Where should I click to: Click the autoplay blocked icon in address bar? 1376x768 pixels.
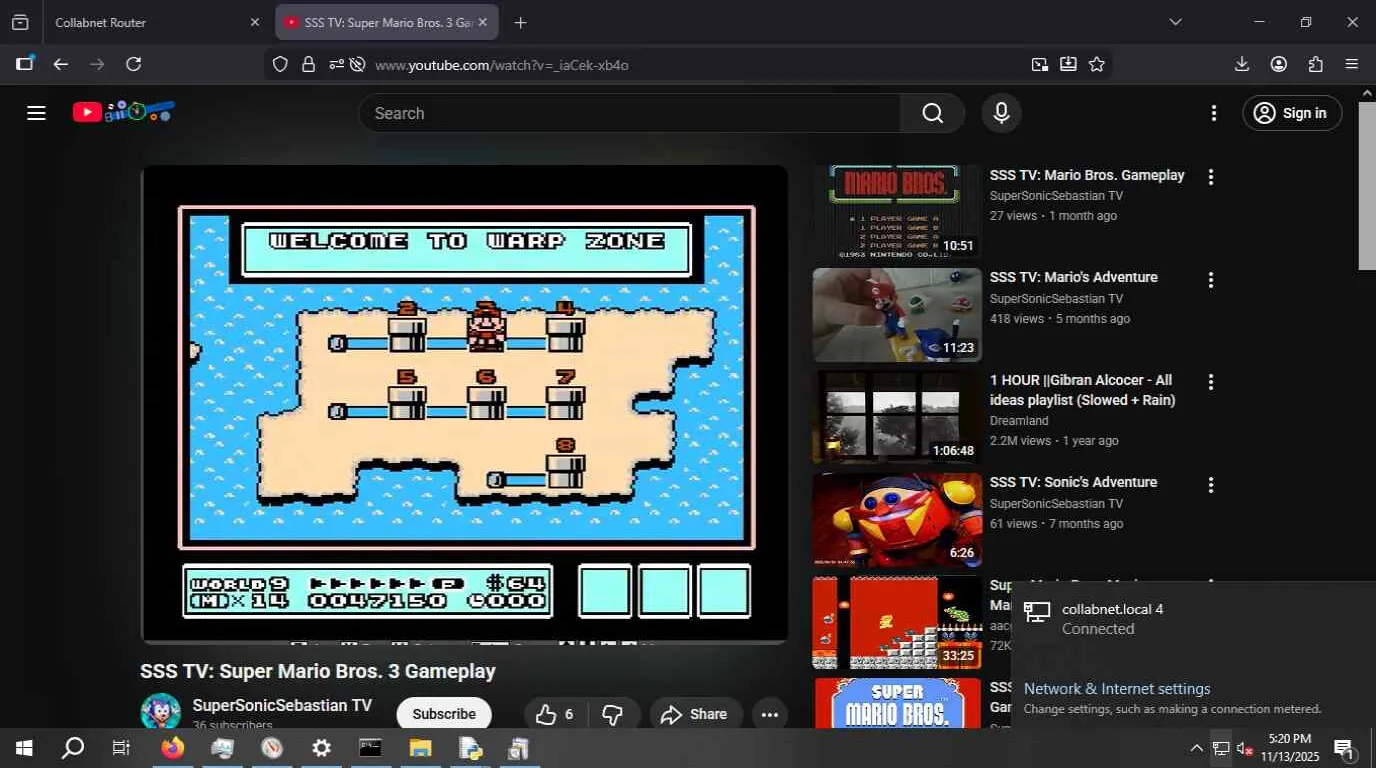(358, 65)
